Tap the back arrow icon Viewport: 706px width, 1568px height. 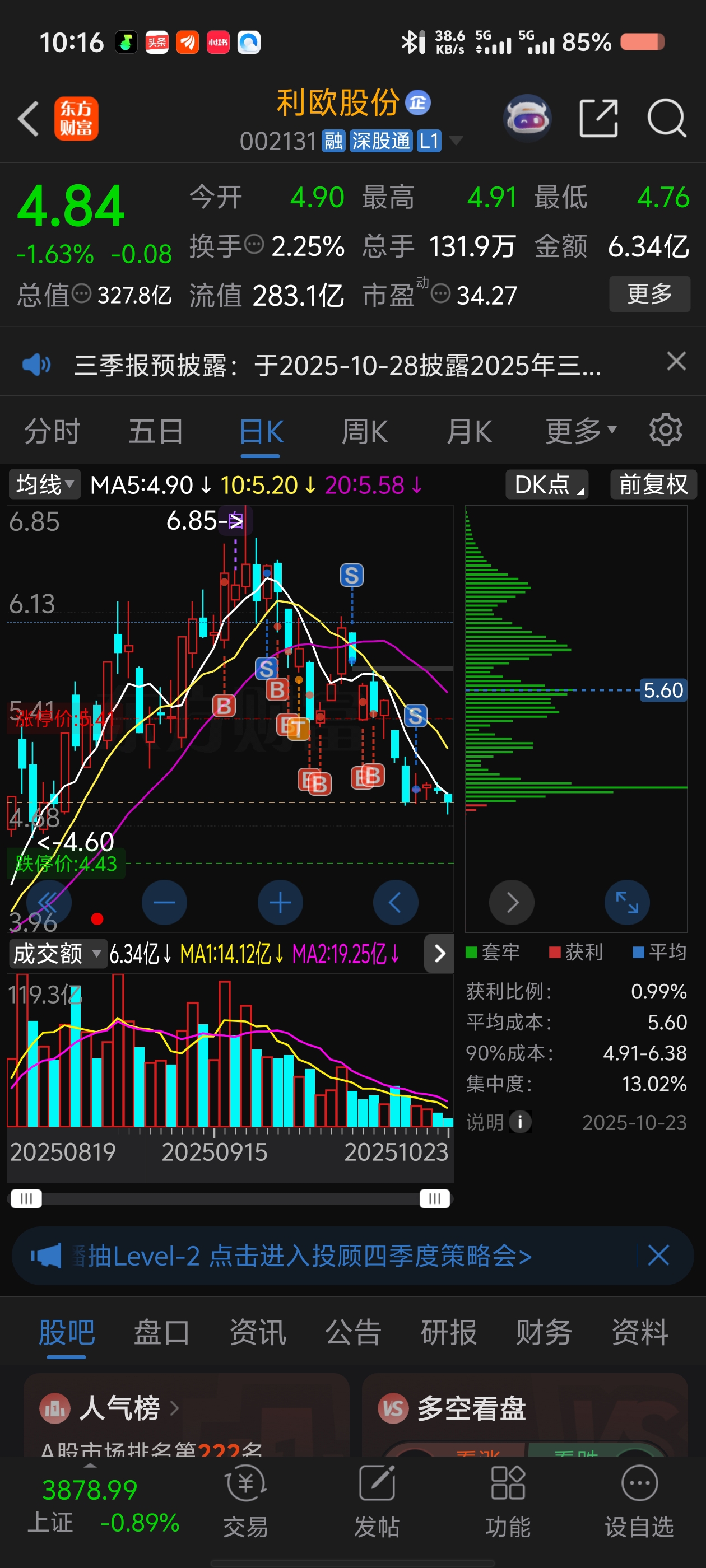(29, 118)
